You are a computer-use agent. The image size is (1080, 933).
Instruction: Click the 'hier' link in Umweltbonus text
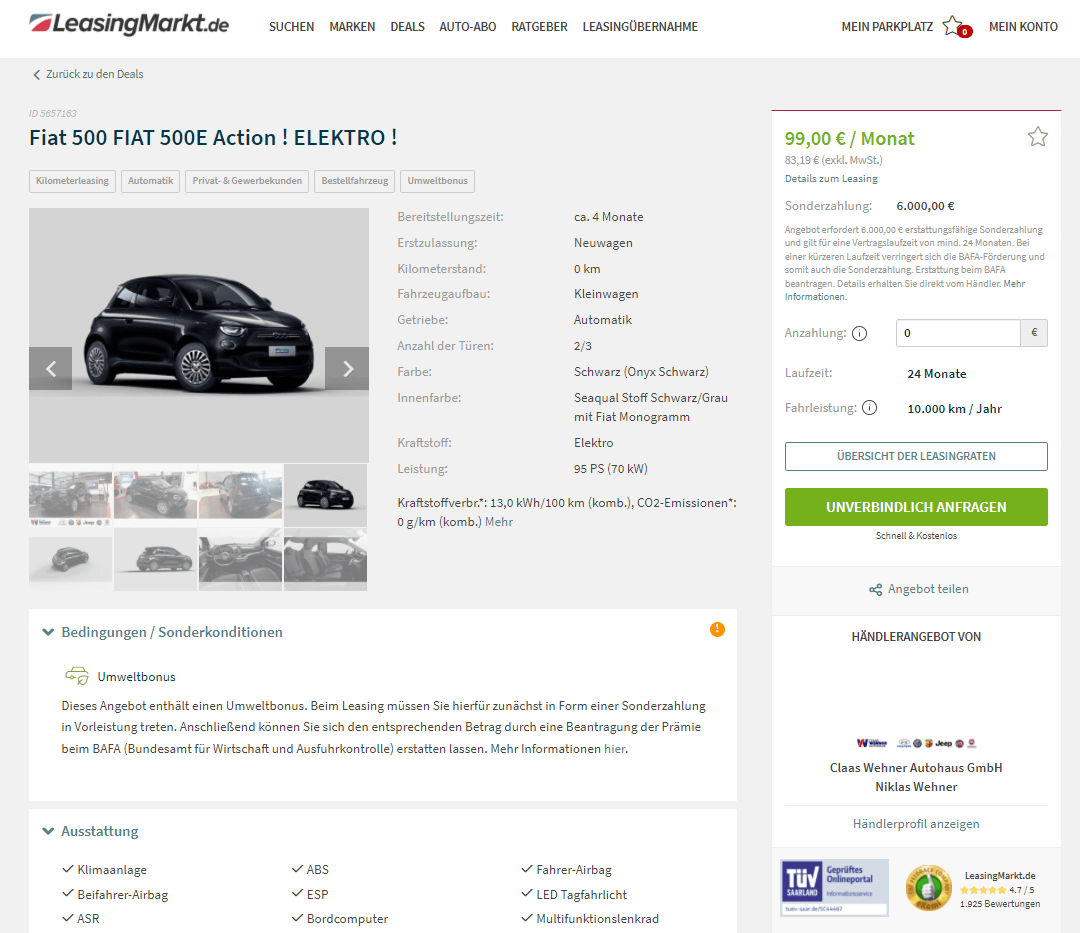pyautogui.click(x=615, y=748)
